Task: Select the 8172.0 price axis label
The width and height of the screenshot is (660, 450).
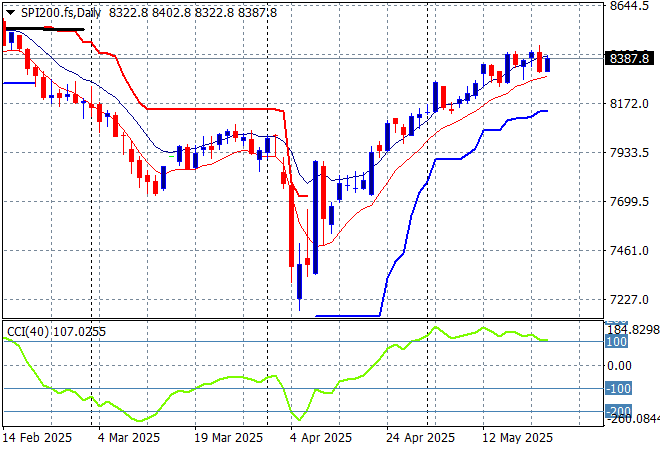Action: point(629,104)
